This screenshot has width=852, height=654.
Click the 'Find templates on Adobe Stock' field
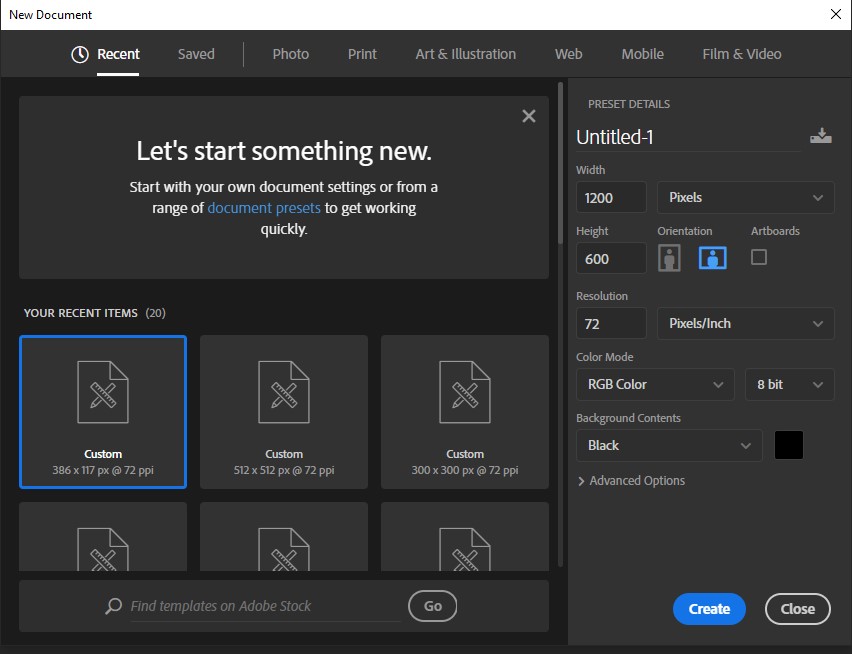coord(265,606)
